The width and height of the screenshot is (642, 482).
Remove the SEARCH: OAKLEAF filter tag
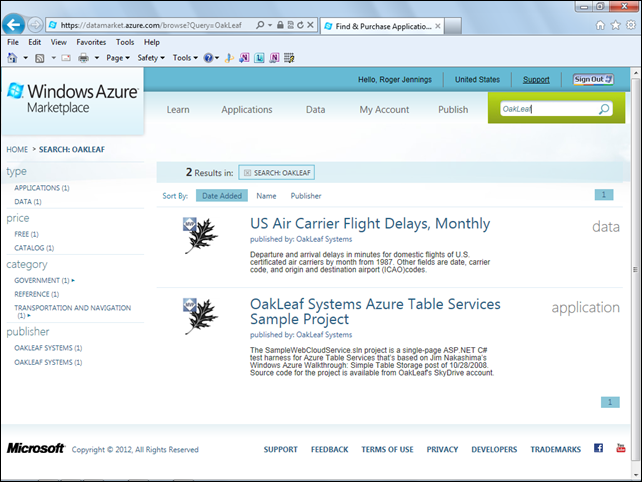click(x=247, y=173)
